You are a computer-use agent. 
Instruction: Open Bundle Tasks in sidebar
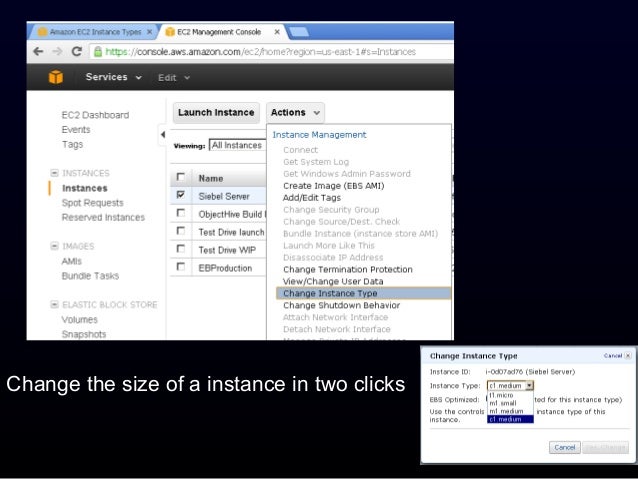[90, 276]
